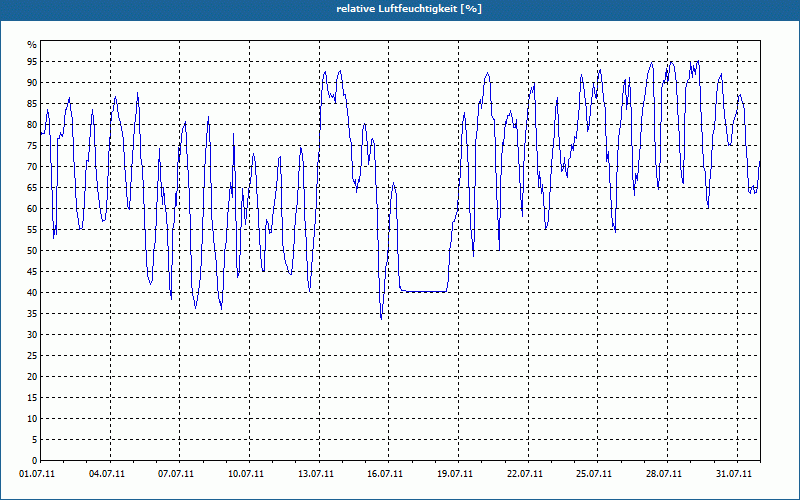Select the date label 28.07.11

click(664, 474)
